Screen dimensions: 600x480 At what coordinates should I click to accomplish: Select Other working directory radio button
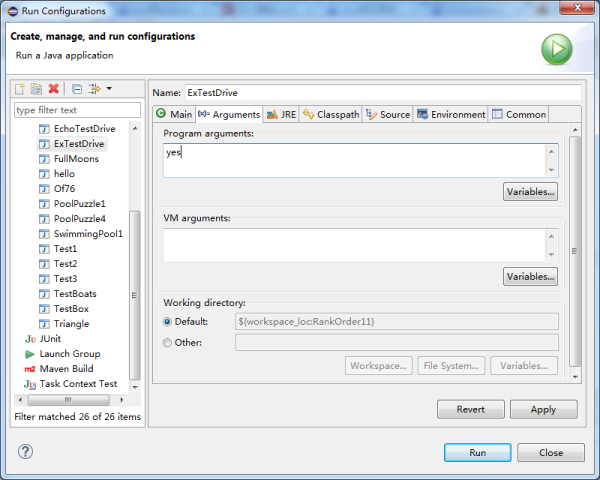[x=167, y=343]
